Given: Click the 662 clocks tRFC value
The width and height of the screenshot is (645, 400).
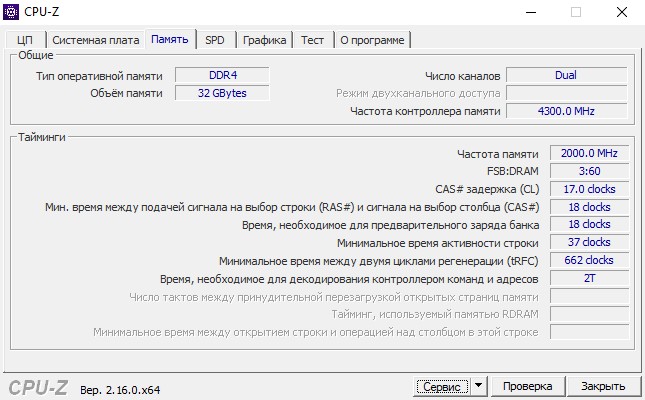Looking at the screenshot, I should (x=589, y=260).
